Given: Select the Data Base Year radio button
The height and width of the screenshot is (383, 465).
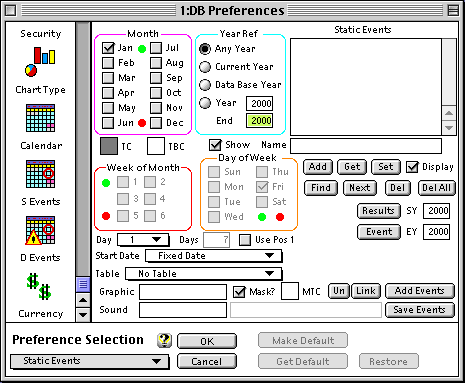Looking at the screenshot, I should coord(205,85).
